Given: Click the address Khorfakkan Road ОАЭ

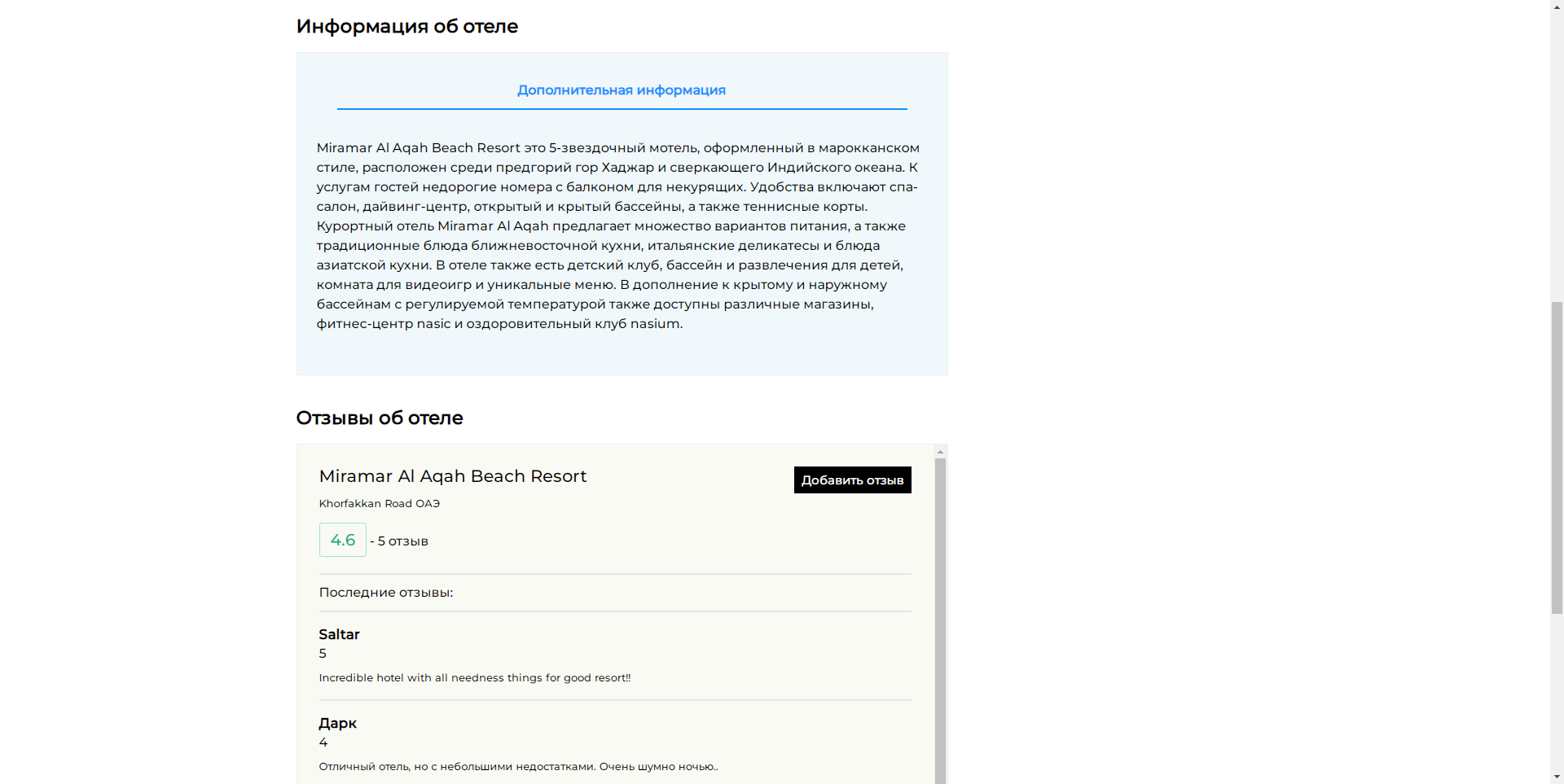Looking at the screenshot, I should [380, 504].
